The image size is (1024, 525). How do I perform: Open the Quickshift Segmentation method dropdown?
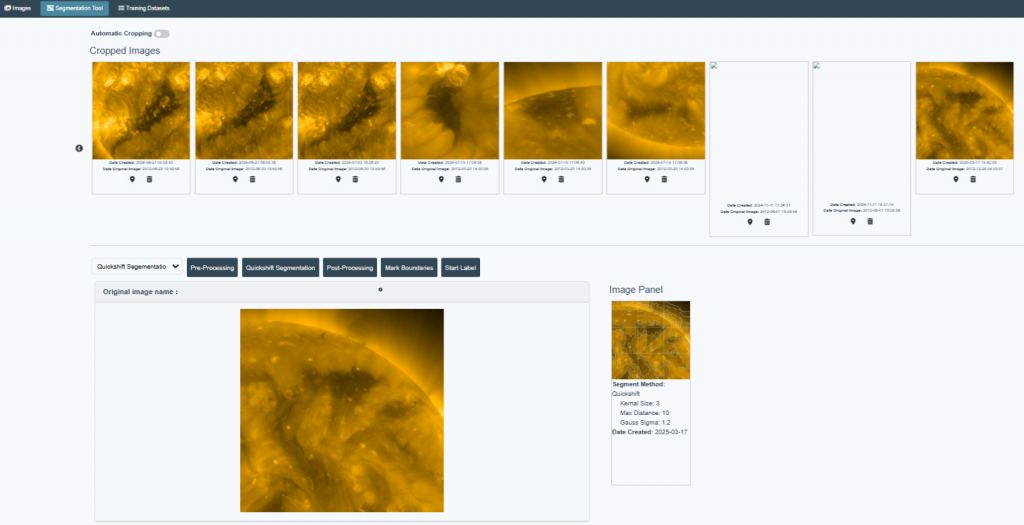136,267
